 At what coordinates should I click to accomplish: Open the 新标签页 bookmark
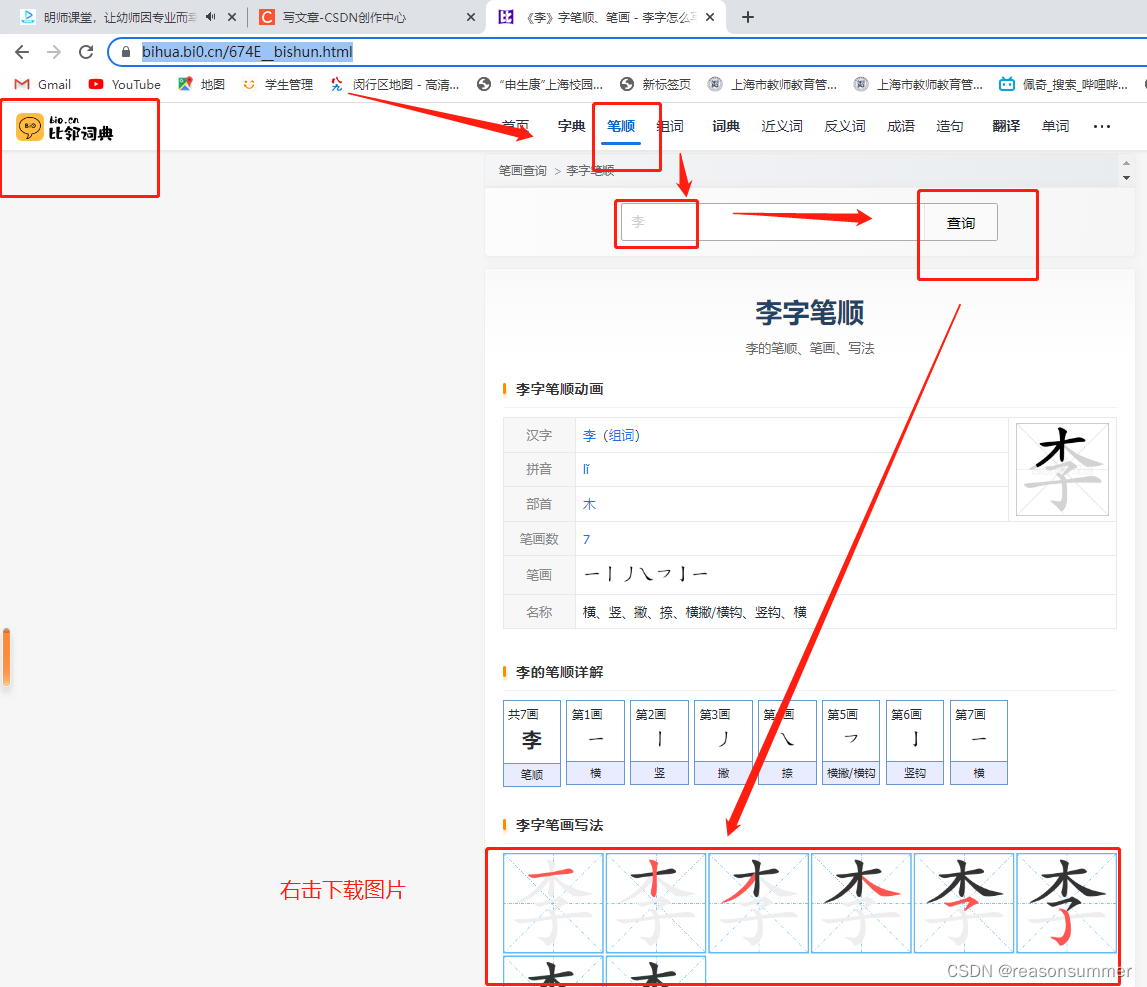pyautogui.click(x=655, y=84)
